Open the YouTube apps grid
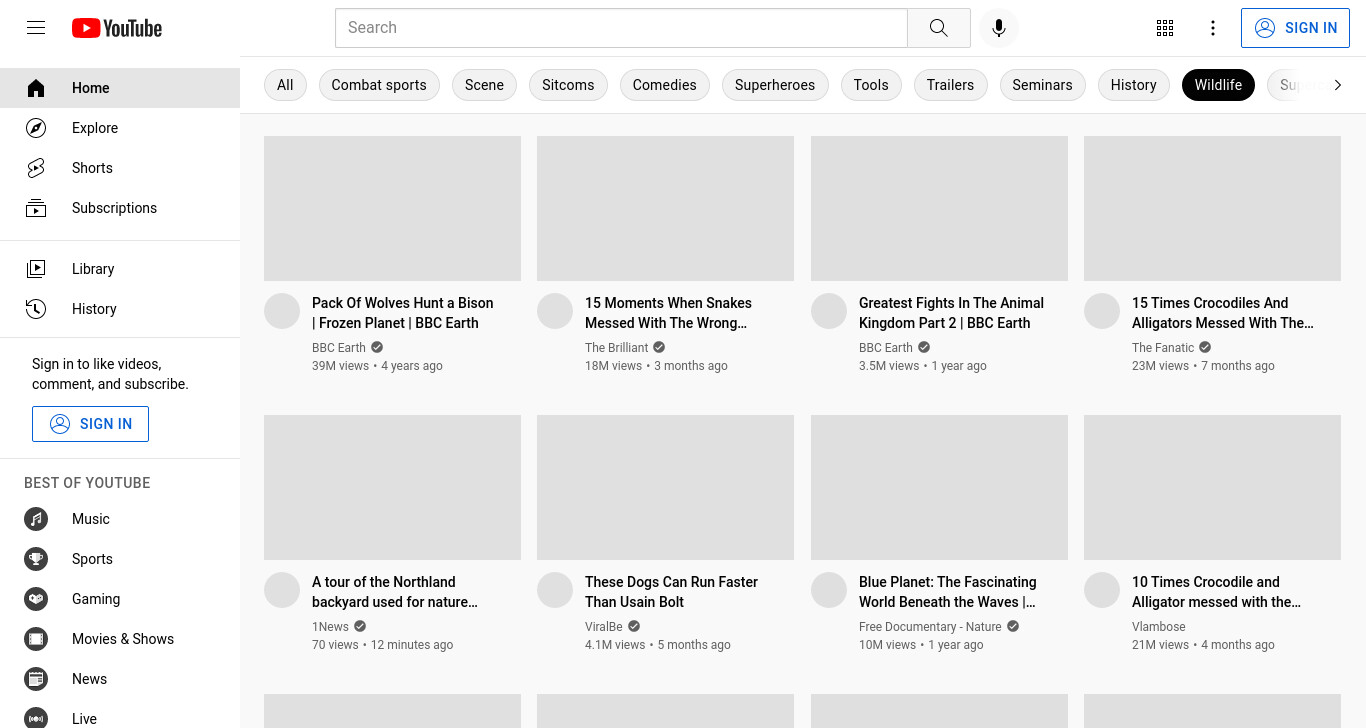Viewport: 1366px width, 728px height. click(x=1165, y=28)
